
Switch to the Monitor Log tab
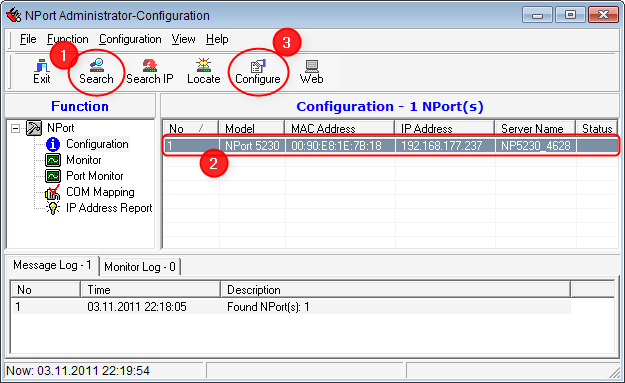click(140, 267)
